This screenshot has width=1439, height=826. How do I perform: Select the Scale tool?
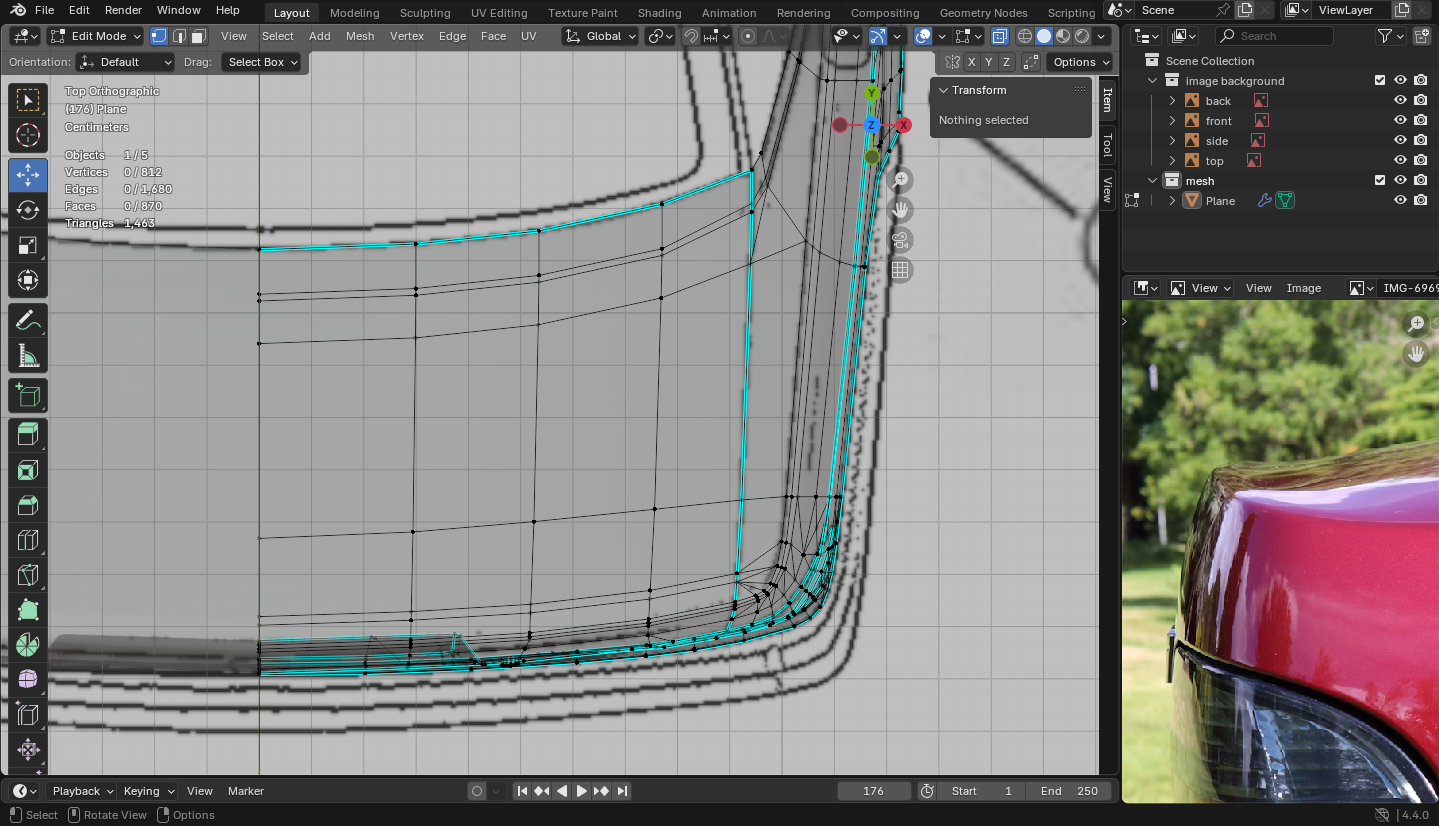tap(28, 245)
